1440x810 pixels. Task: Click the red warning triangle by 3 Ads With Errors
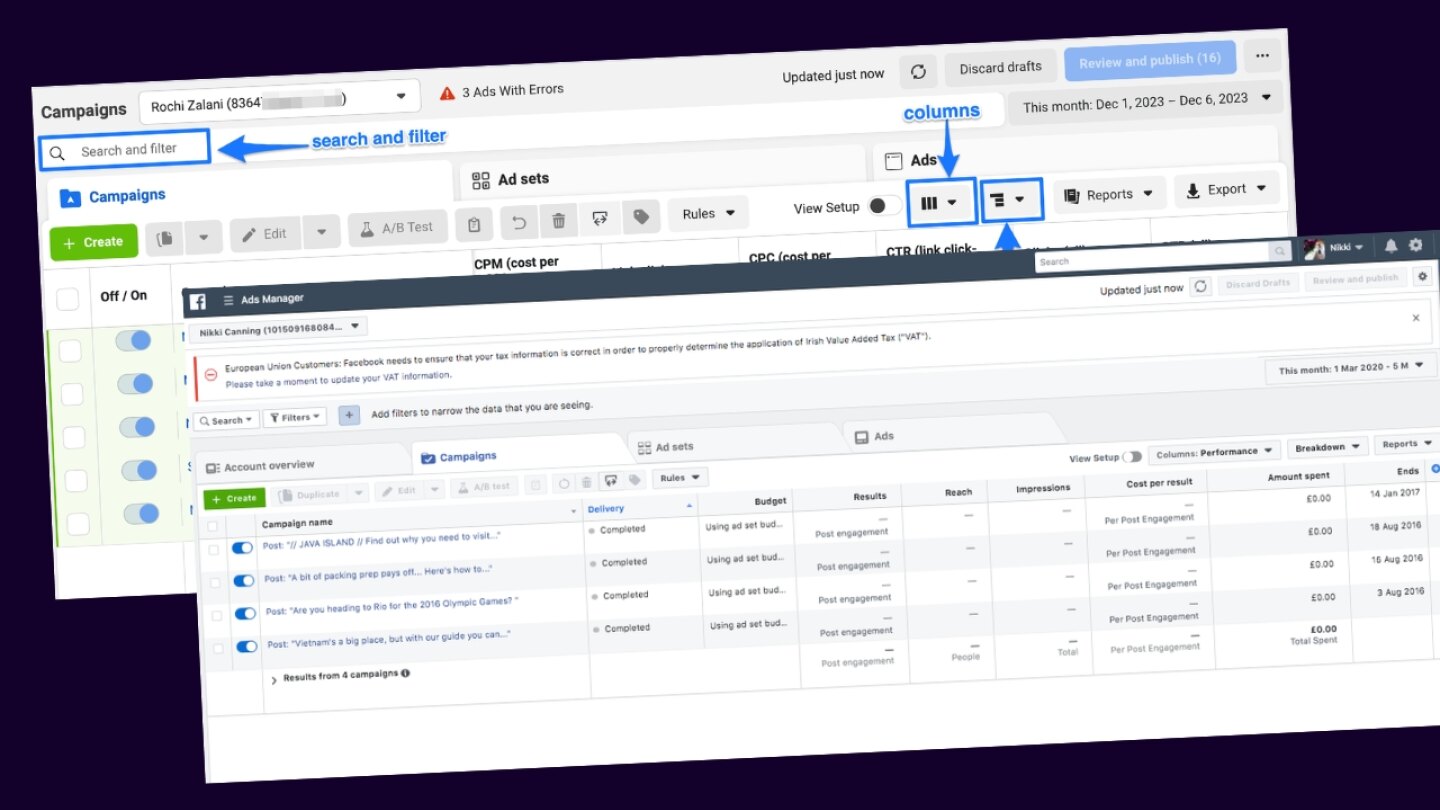(447, 94)
